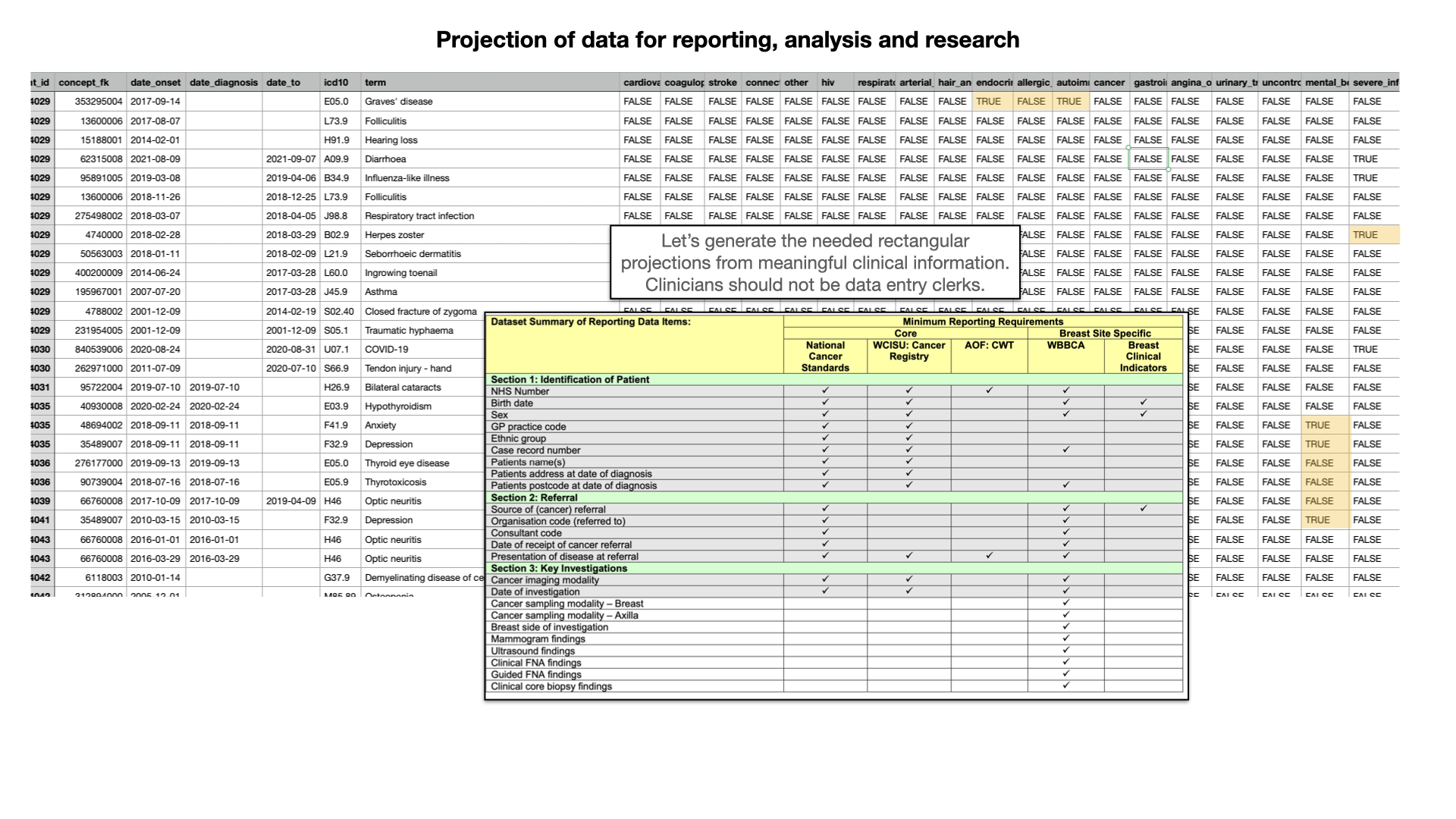
Task: Select the "Section 1: Identification of Patient" header row
Action: pyautogui.click(x=570, y=379)
